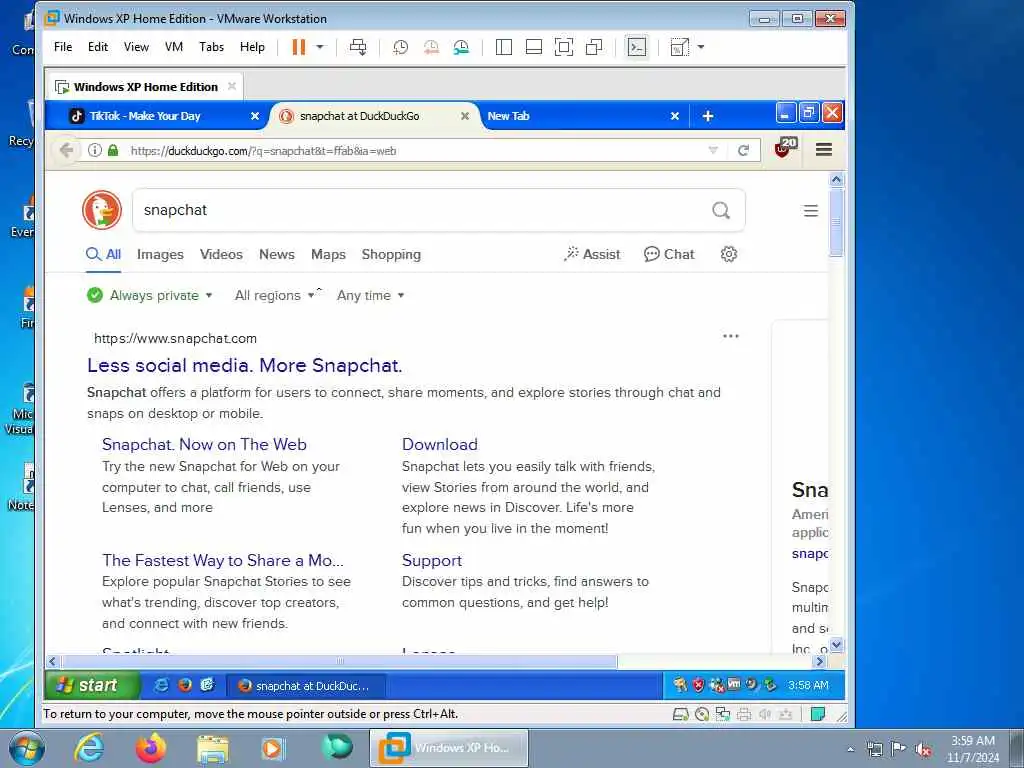This screenshot has height=768, width=1024.
Task: Click the DuckDuckGo duck logo
Action: pos(102,210)
